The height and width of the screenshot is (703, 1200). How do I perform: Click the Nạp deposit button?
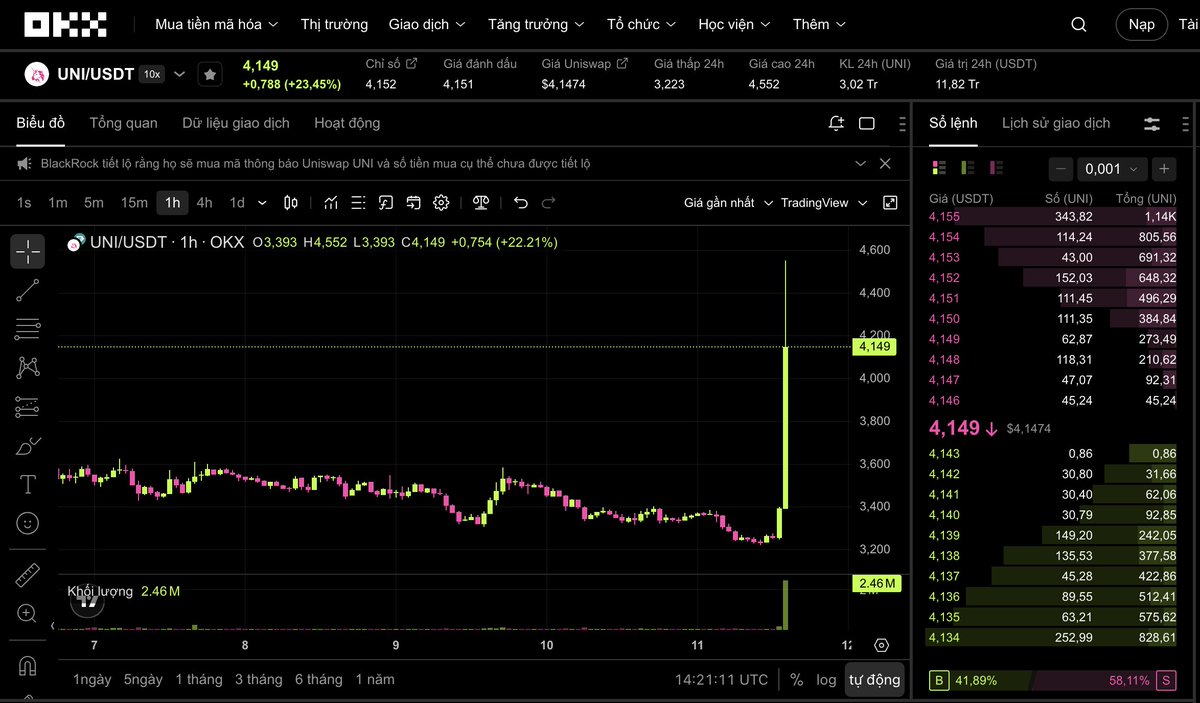coord(1141,24)
